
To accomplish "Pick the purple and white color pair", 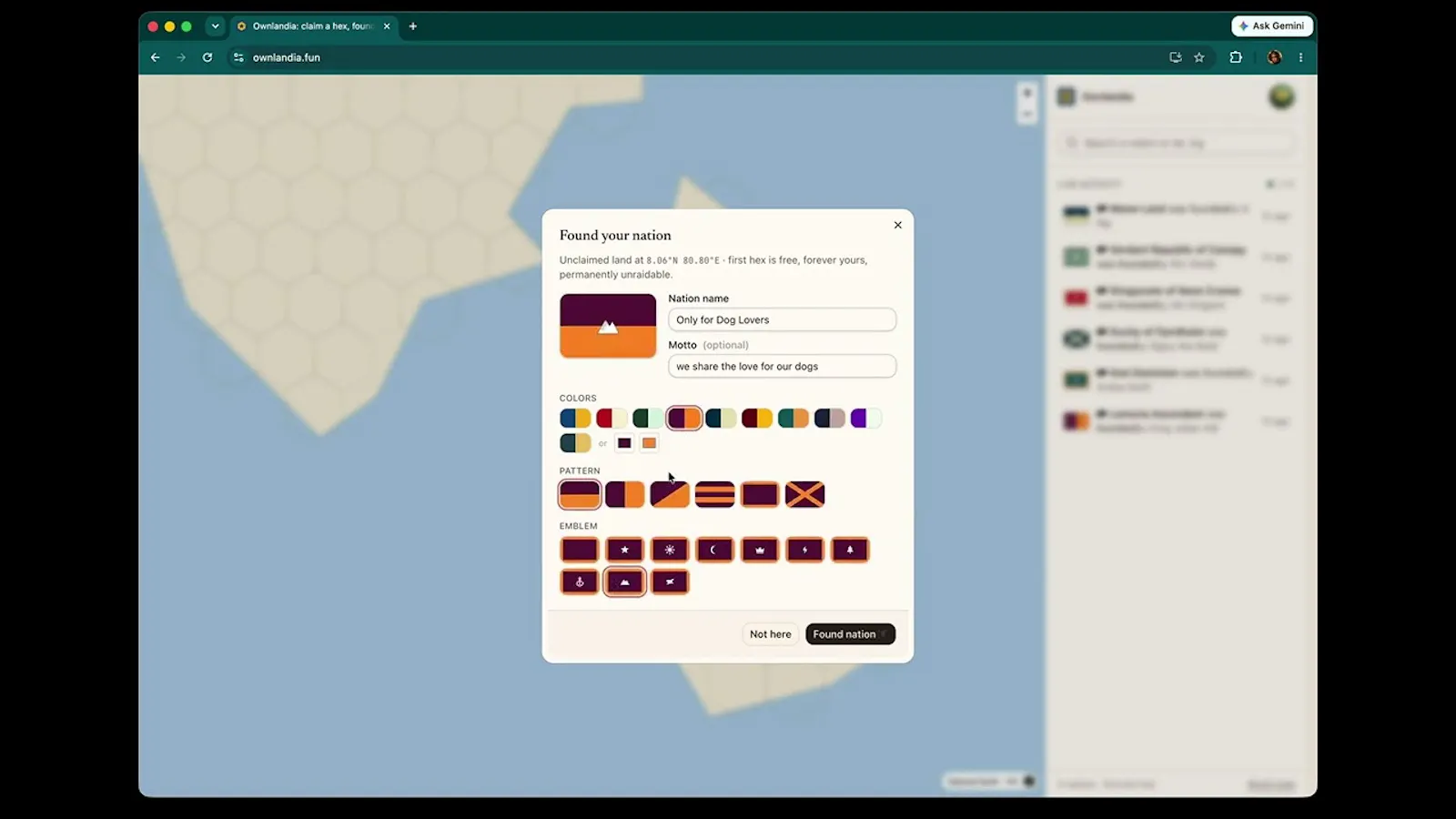I will 866,419.
